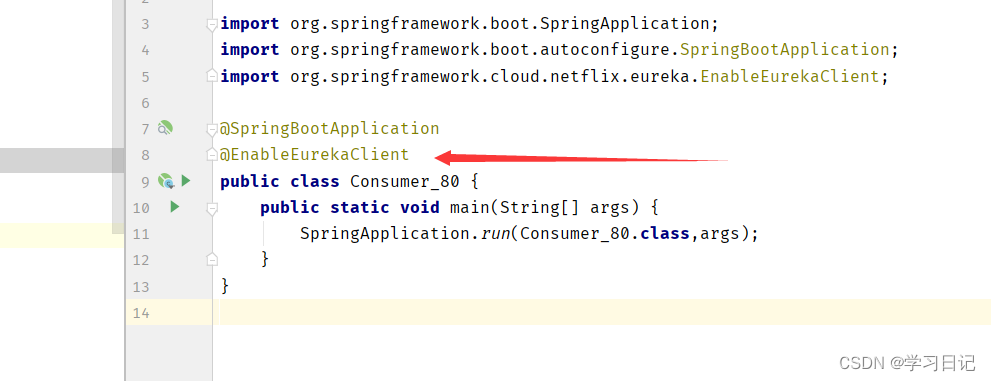
Task: Click the EnableEurekaClient import on line 5
Action: [790, 76]
